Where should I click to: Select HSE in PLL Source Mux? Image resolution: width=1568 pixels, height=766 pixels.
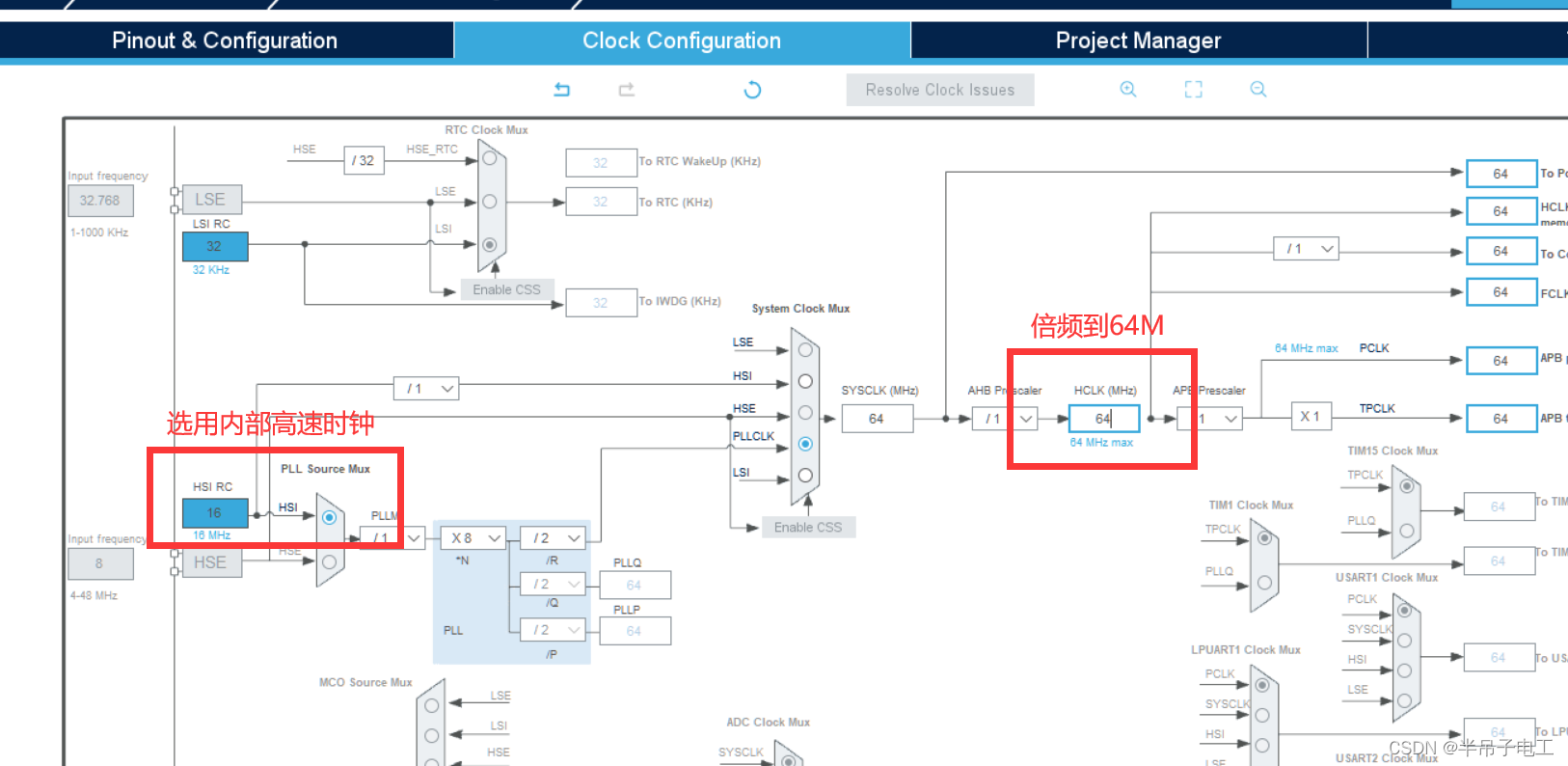tap(330, 561)
